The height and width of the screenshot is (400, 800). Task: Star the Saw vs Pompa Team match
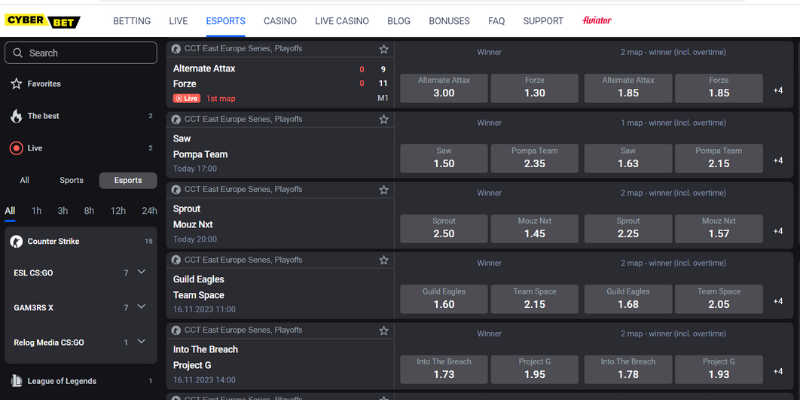click(384, 119)
